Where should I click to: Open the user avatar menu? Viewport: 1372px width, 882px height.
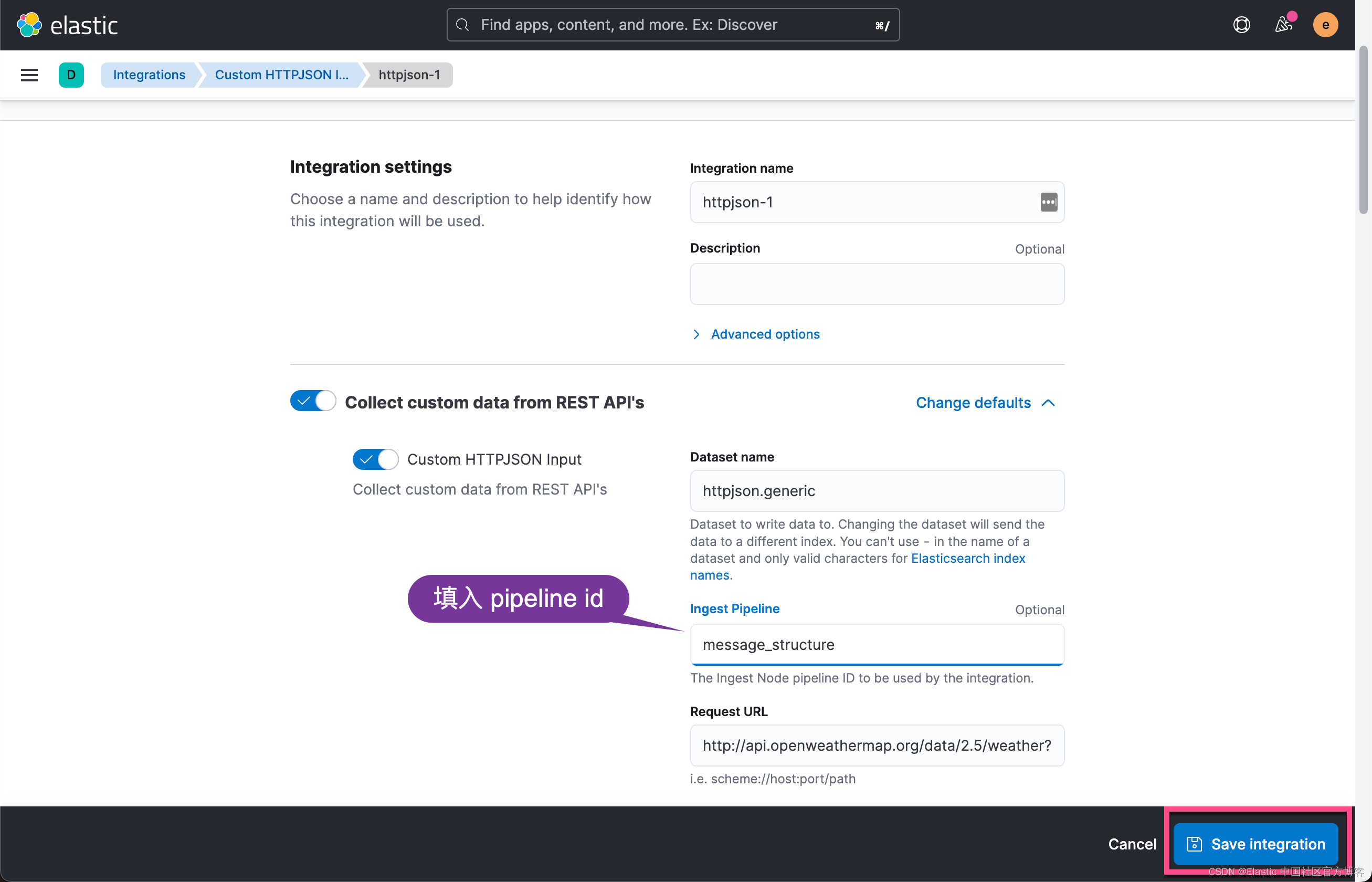(x=1326, y=24)
